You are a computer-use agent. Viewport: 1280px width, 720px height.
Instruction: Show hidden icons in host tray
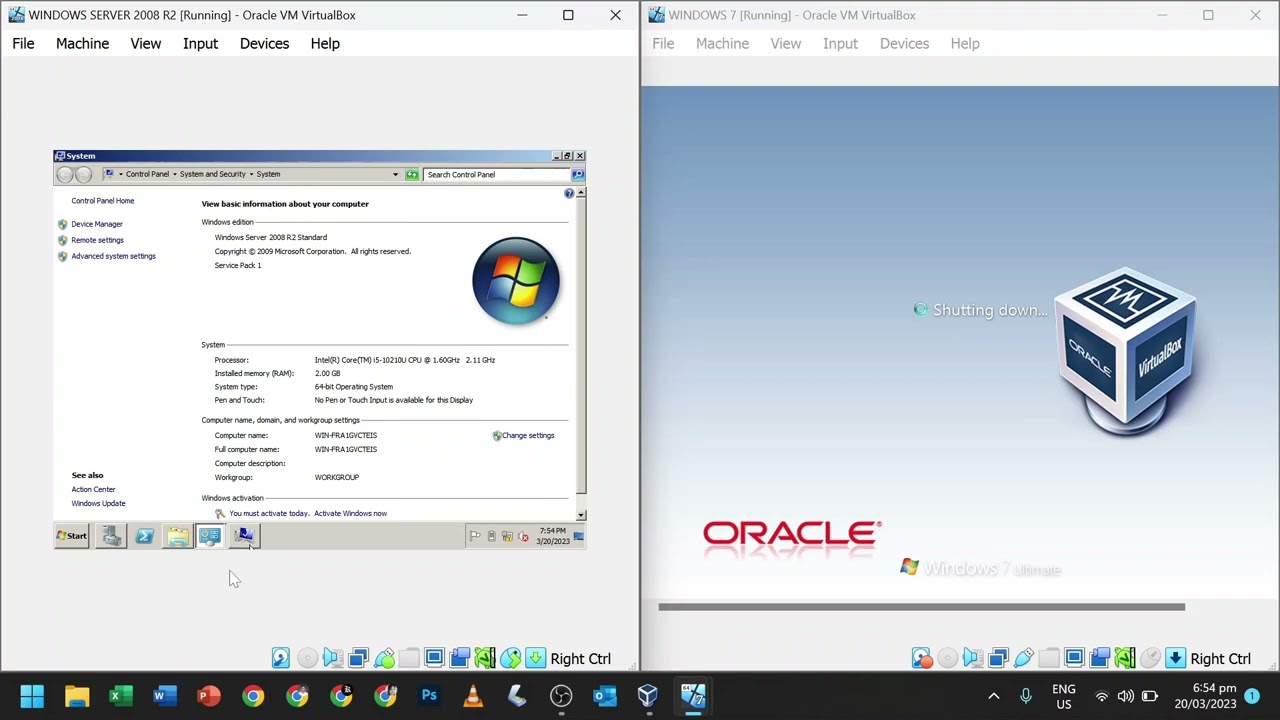(994, 696)
